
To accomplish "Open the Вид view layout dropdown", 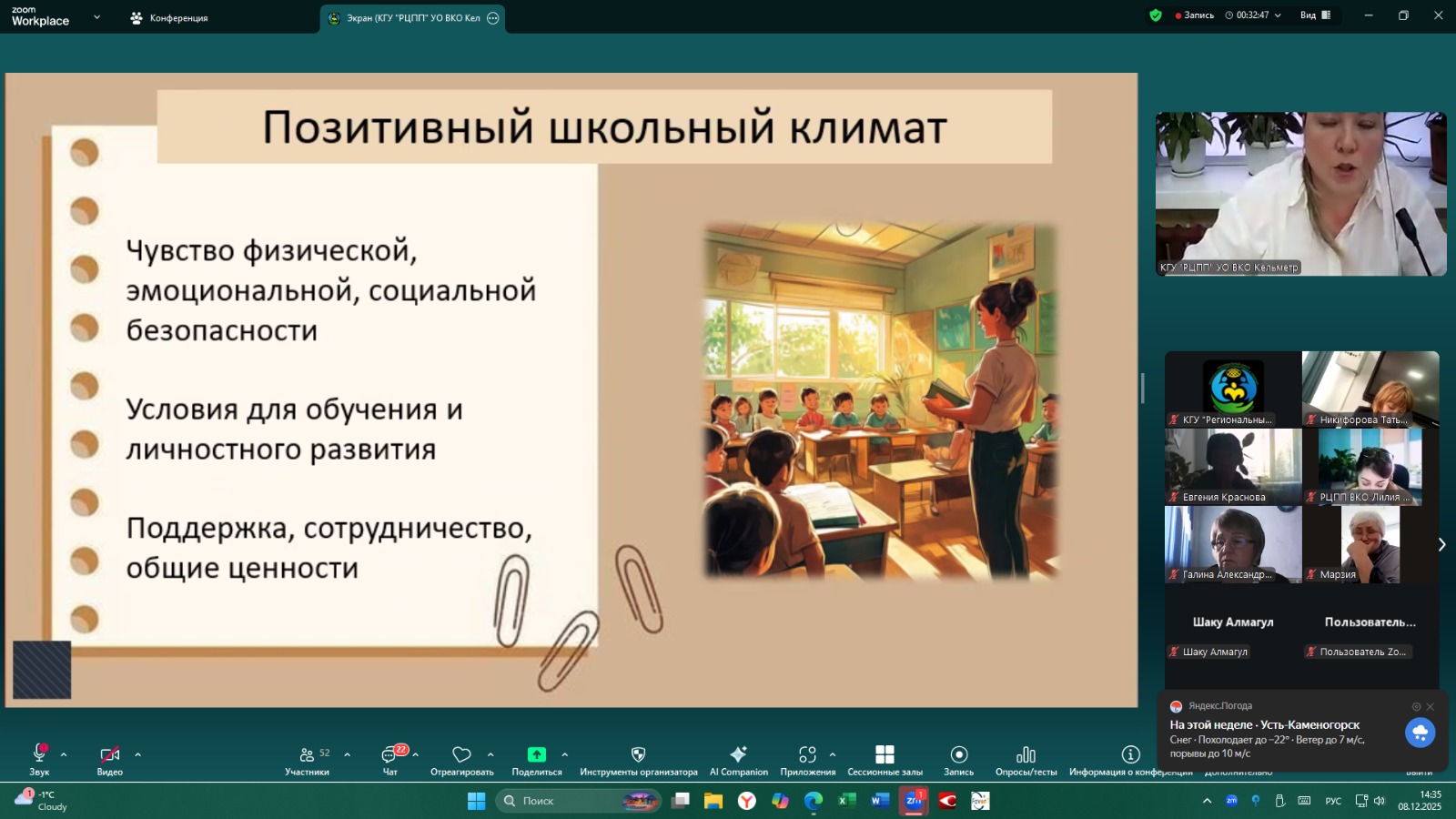I will [1315, 15].
